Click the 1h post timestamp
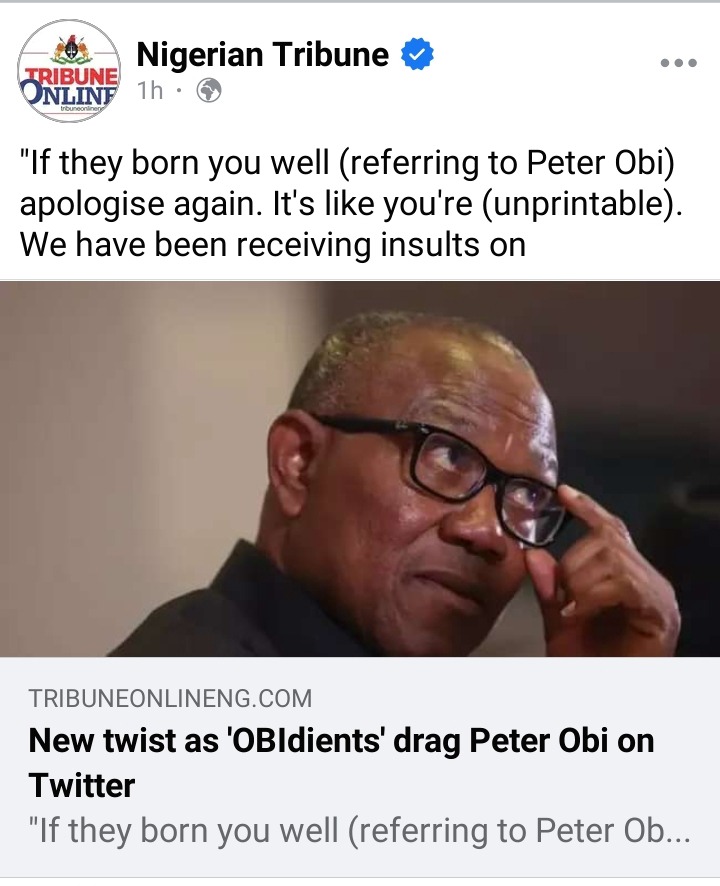Screen dimensions: 720x886 pos(150,90)
